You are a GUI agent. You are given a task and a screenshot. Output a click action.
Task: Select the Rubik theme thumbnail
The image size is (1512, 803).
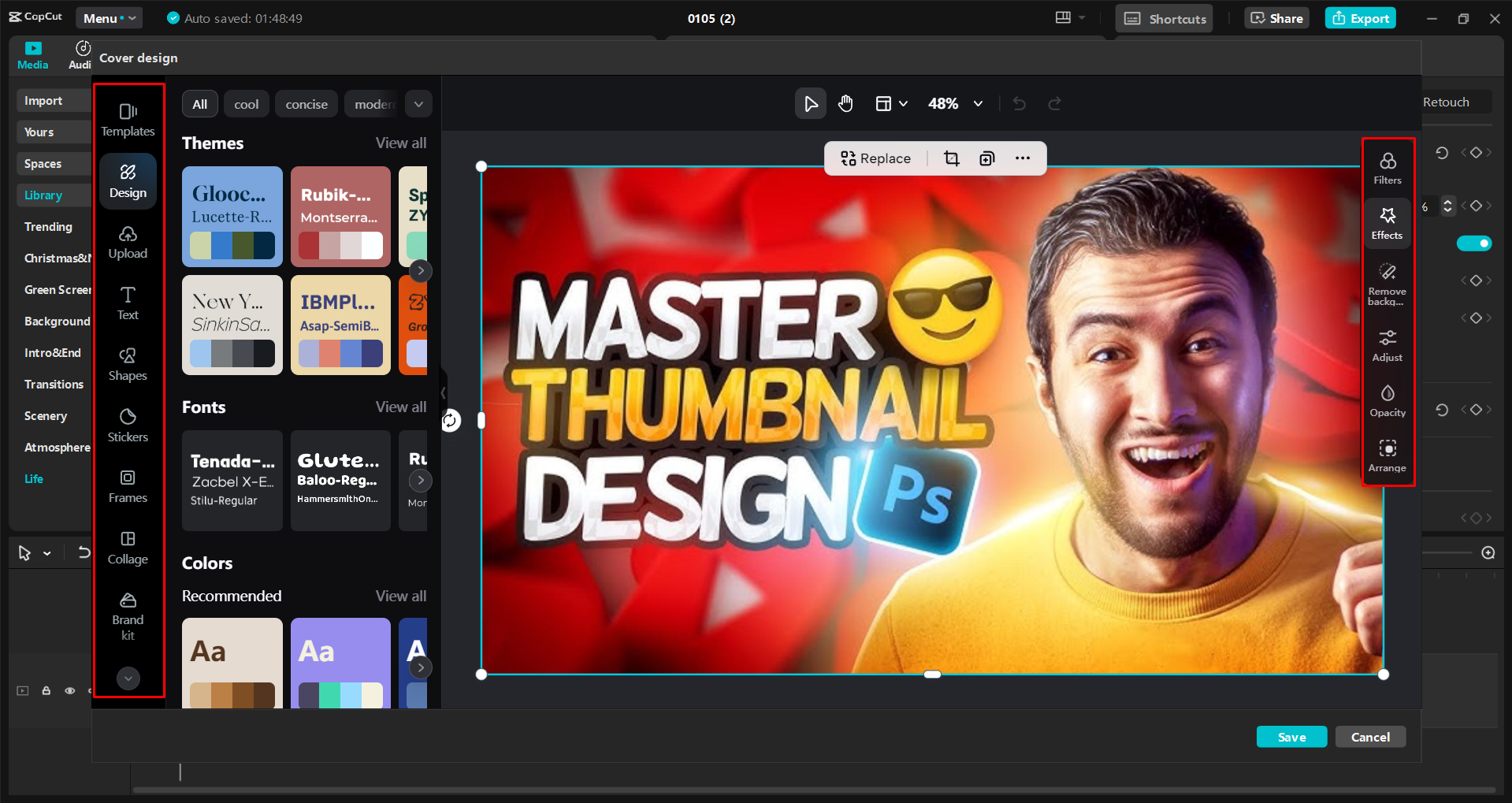pos(340,217)
